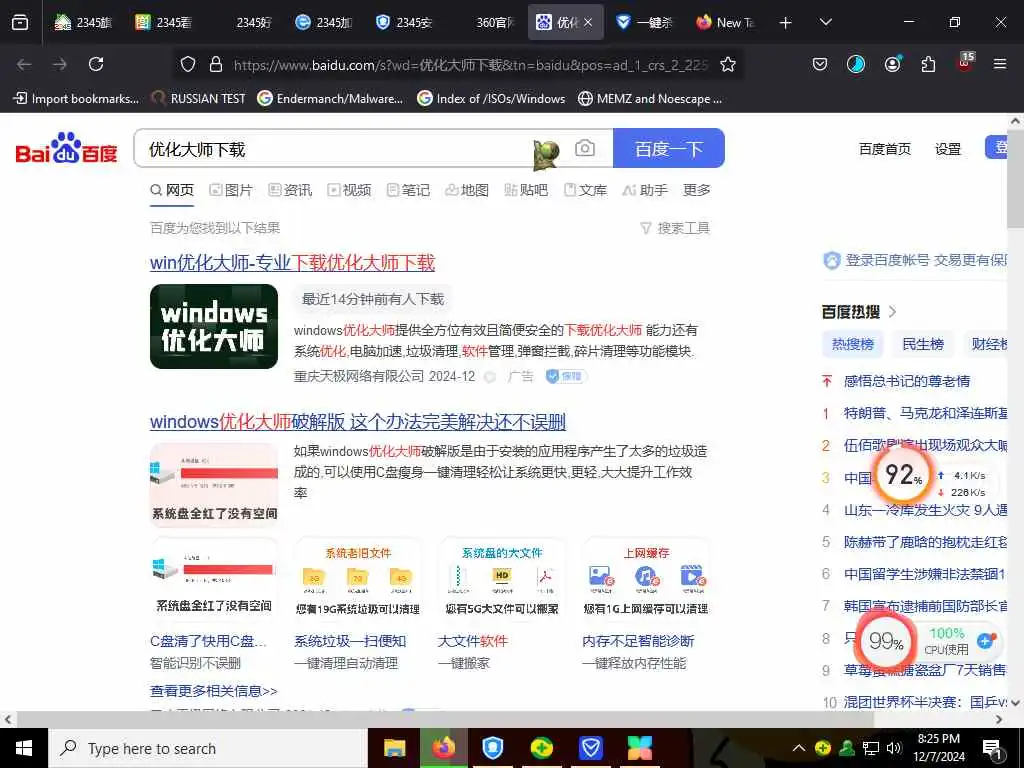Open Firefox hamburger application menu

pos(1000,64)
